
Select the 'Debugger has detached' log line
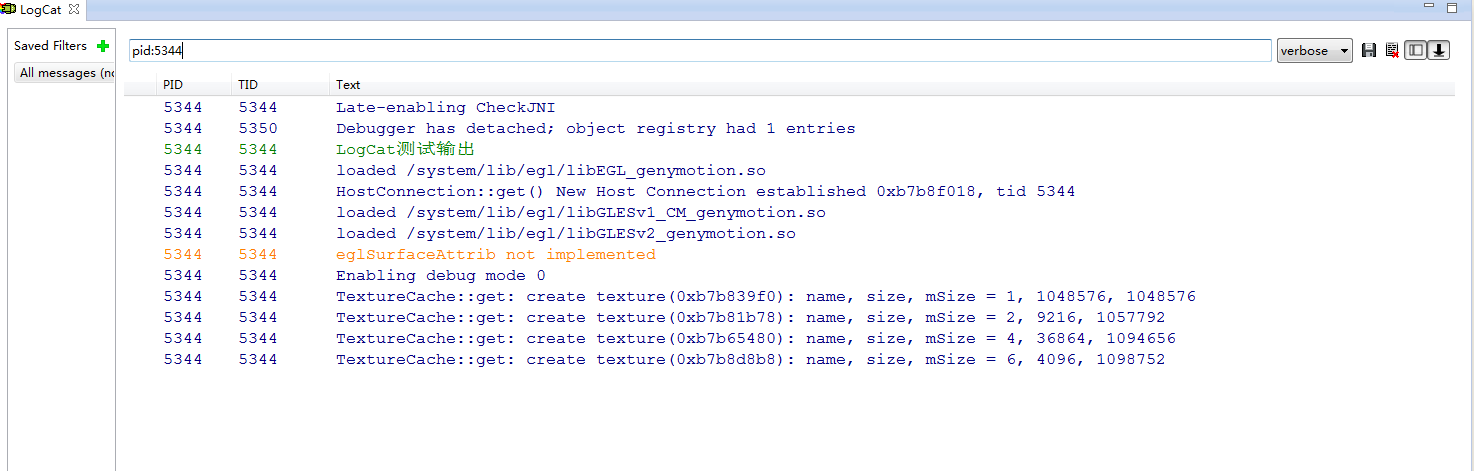tap(789, 129)
